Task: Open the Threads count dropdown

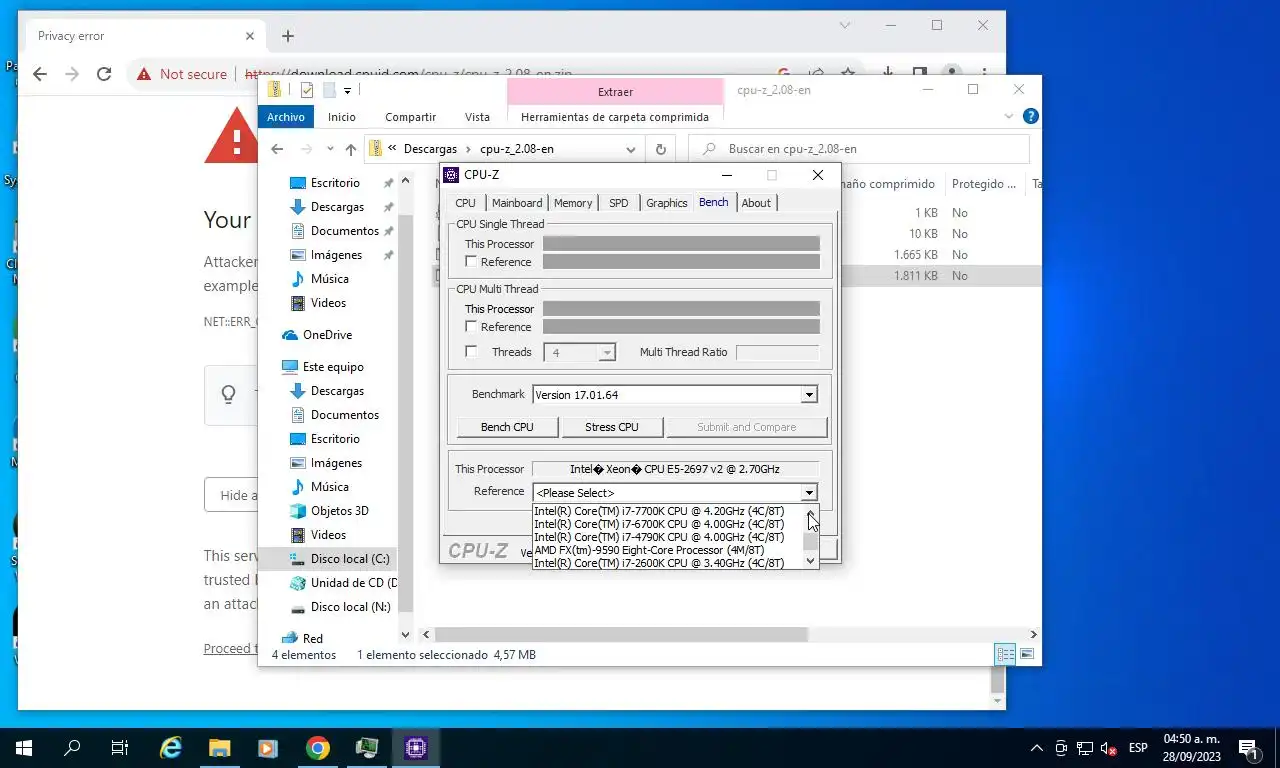Action: tap(606, 353)
